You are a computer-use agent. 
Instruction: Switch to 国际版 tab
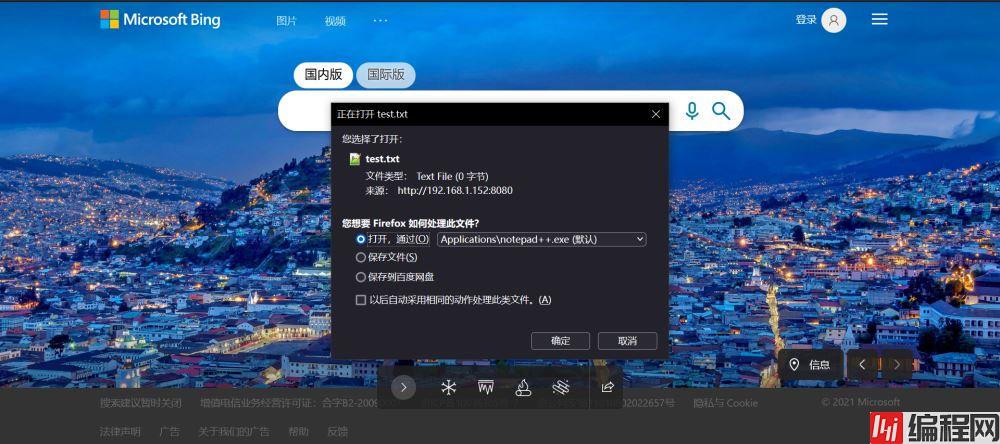tap(385, 75)
